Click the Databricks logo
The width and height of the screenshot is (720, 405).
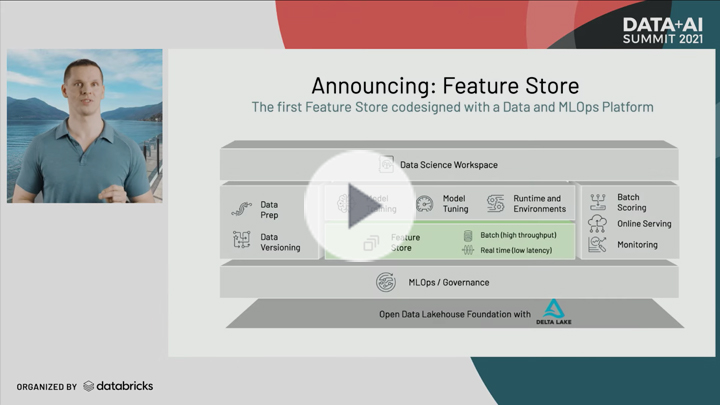[x=118, y=386]
